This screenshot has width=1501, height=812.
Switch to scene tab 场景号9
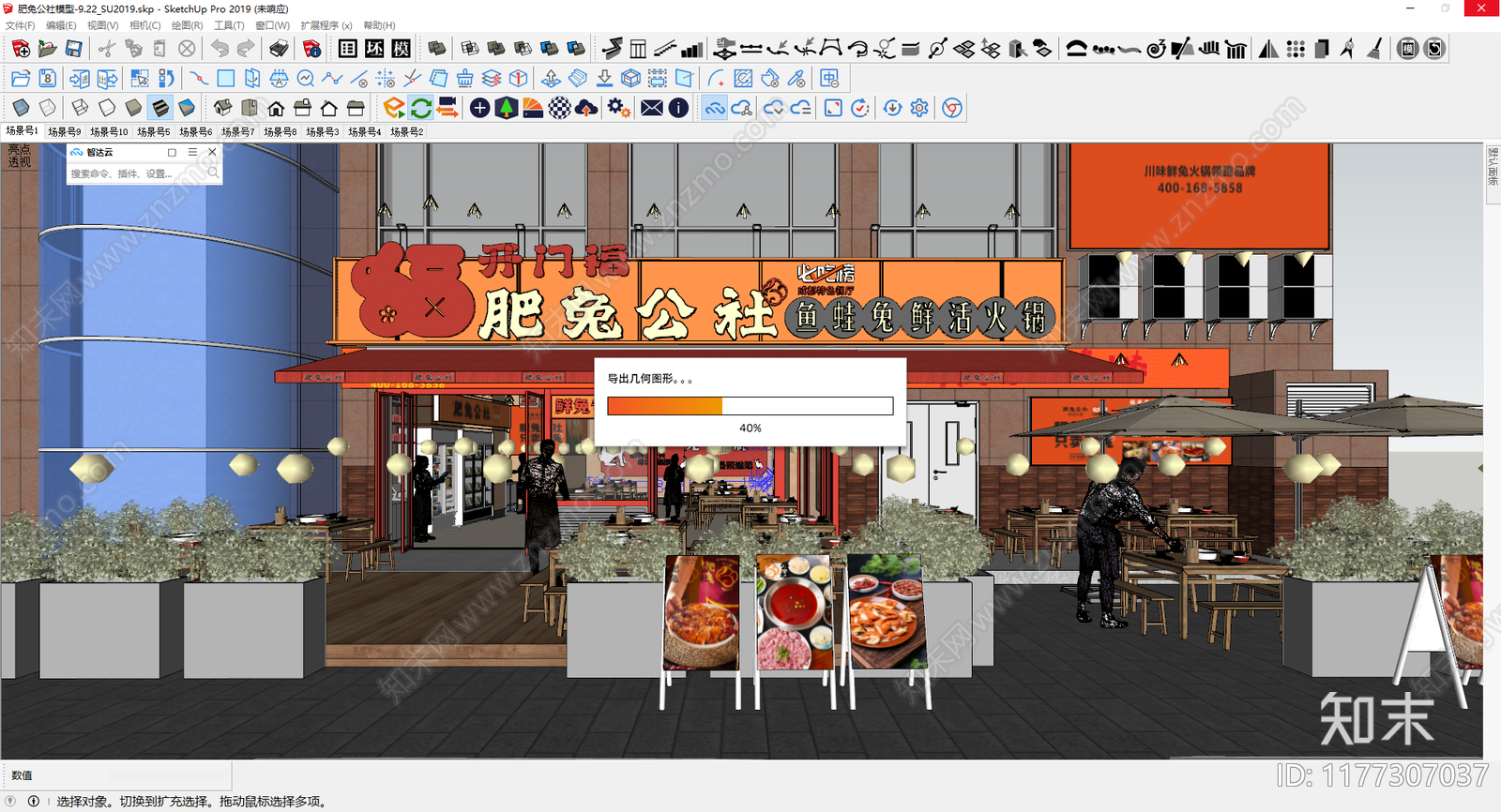click(65, 132)
